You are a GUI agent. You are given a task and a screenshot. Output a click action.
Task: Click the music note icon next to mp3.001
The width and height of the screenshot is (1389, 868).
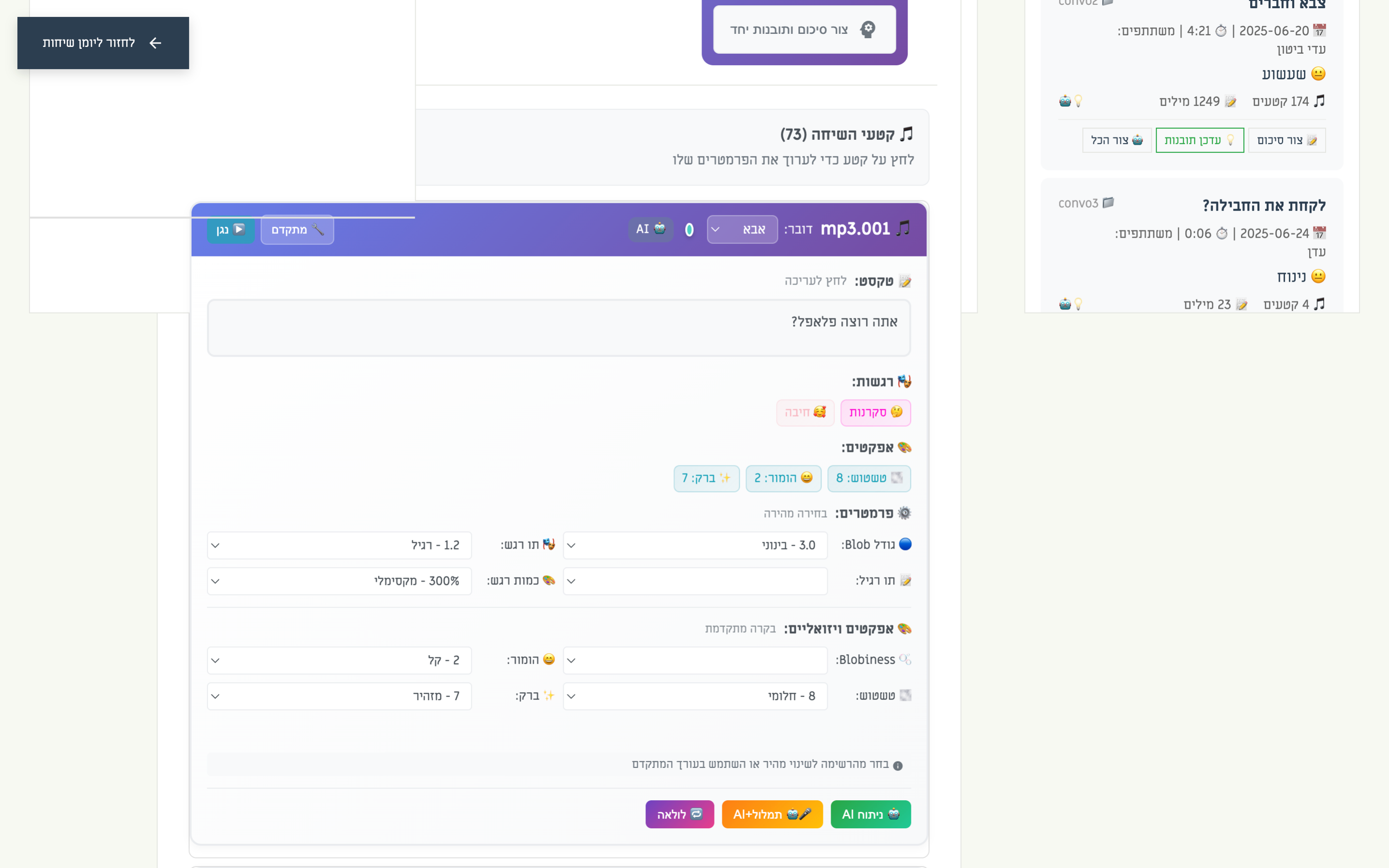click(903, 228)
